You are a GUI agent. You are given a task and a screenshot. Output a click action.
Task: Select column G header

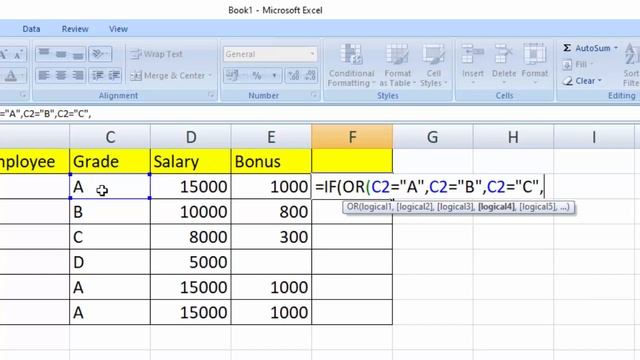433,137
